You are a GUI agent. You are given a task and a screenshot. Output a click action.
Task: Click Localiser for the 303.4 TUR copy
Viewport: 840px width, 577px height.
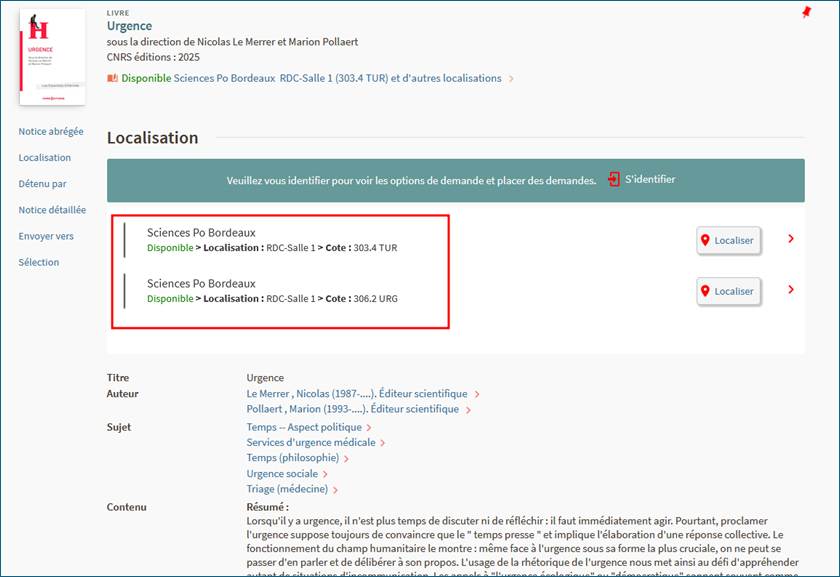coord(727,240)
